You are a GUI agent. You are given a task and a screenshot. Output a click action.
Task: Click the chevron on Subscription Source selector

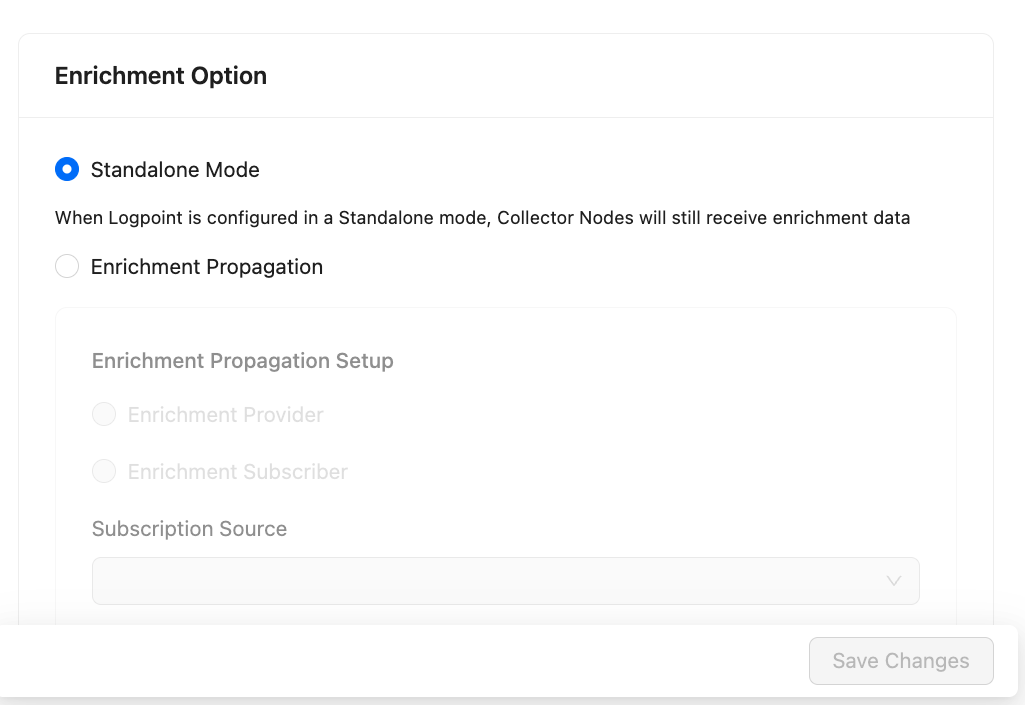pos(893,580)
